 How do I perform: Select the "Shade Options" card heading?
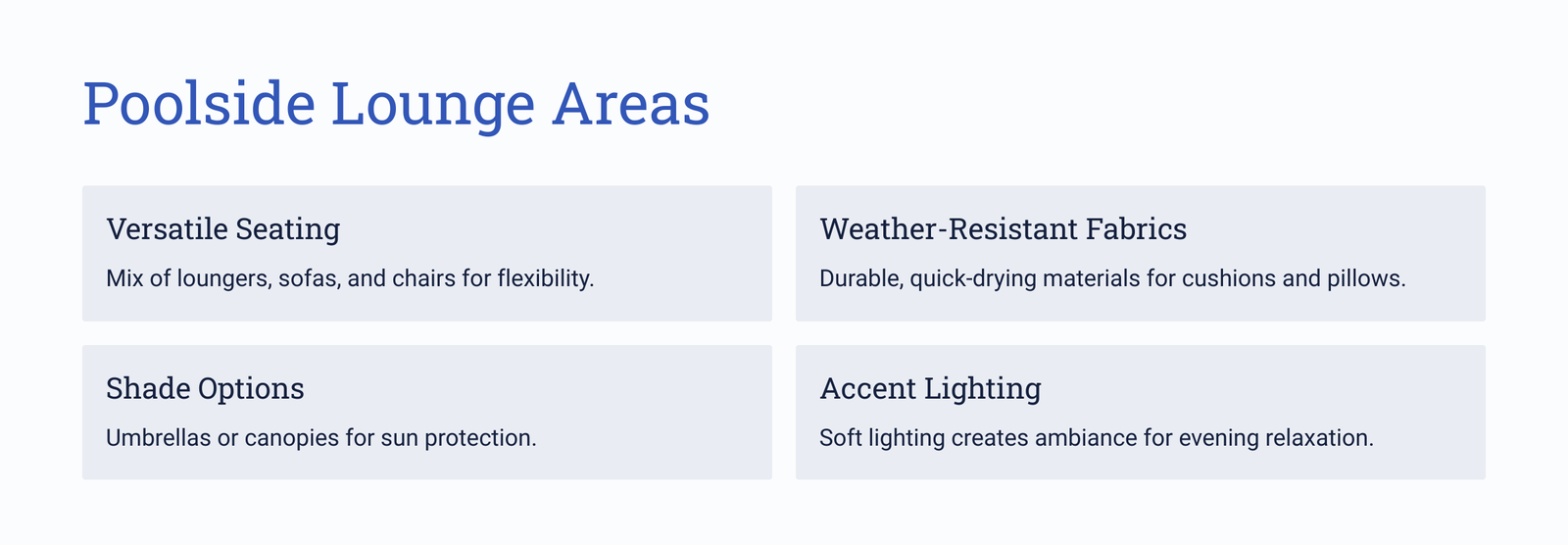[x=205, y=388]
